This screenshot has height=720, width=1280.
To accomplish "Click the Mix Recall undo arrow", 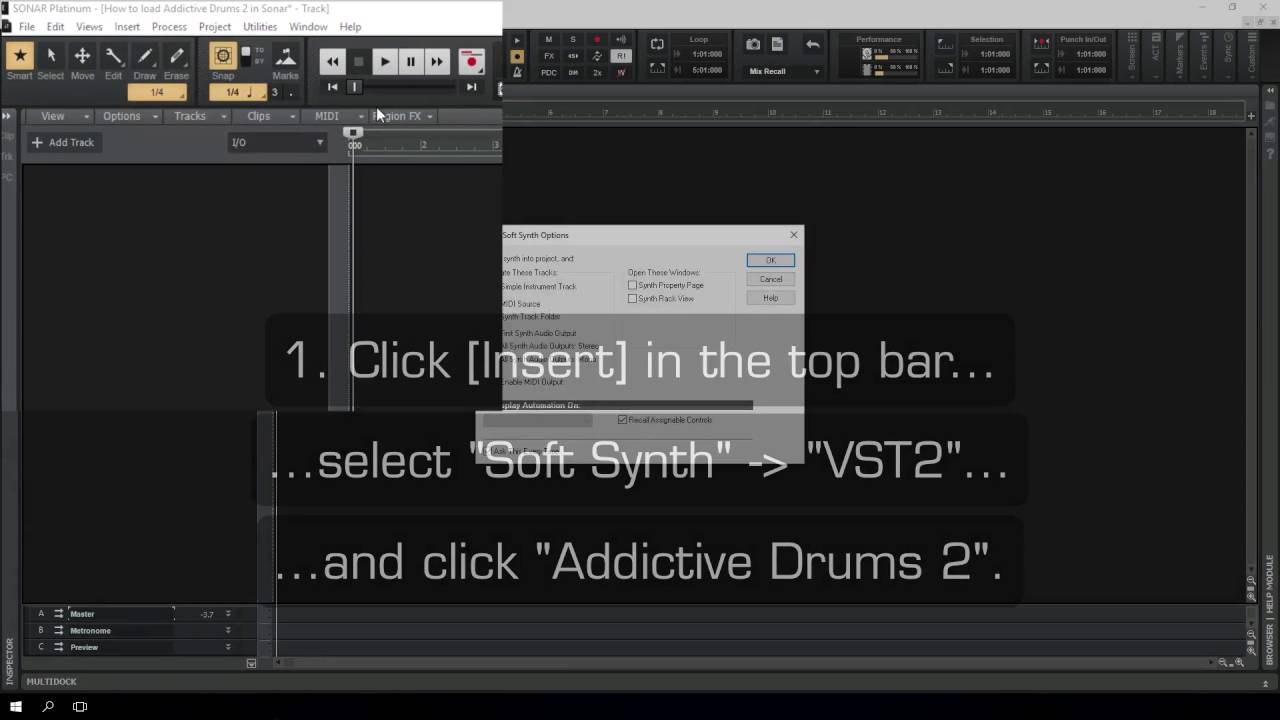I will click(812, 44).
